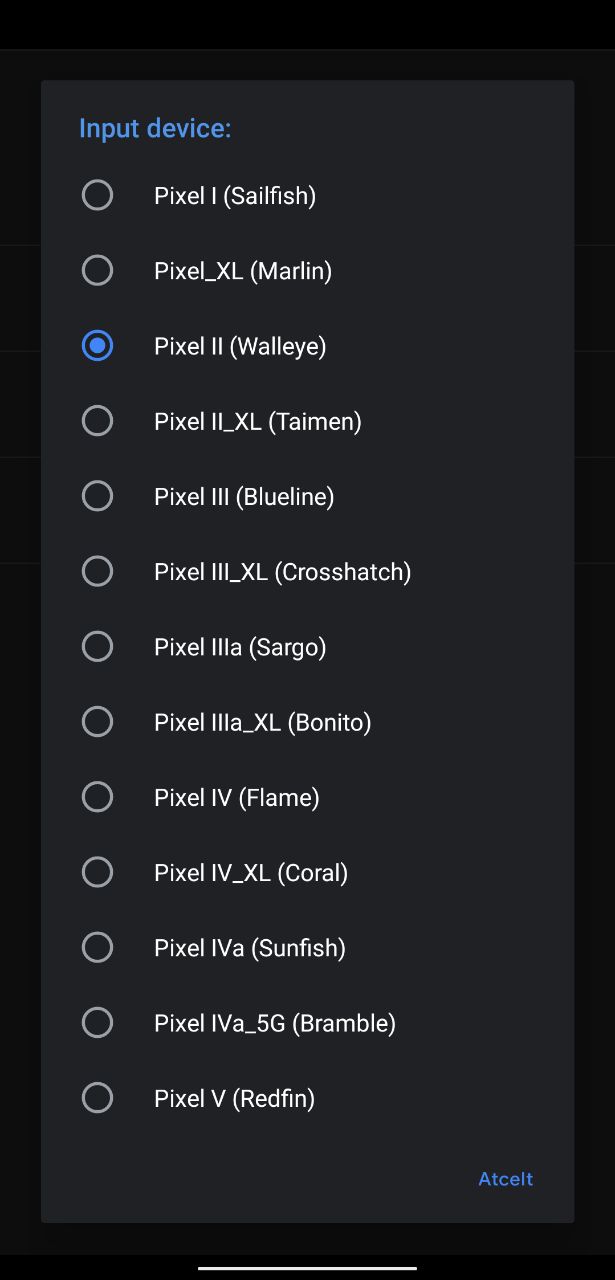The image size is (615, 1280).
Task: Choose Pixel III_XL (Crosshatch) radio circle
Action: [97, 571]
